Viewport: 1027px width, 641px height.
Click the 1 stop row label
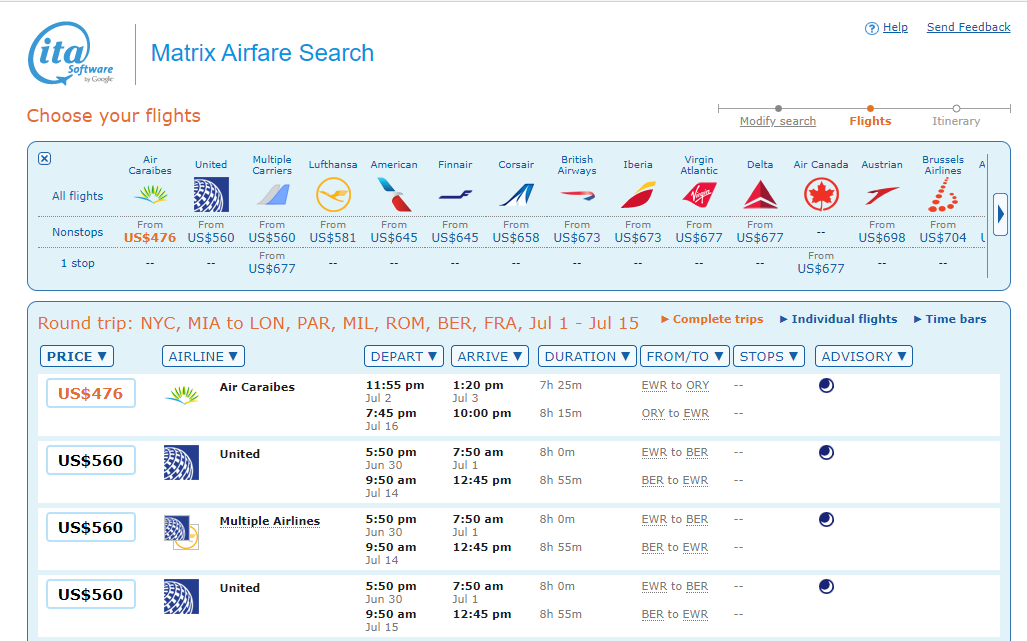[77, 263]
